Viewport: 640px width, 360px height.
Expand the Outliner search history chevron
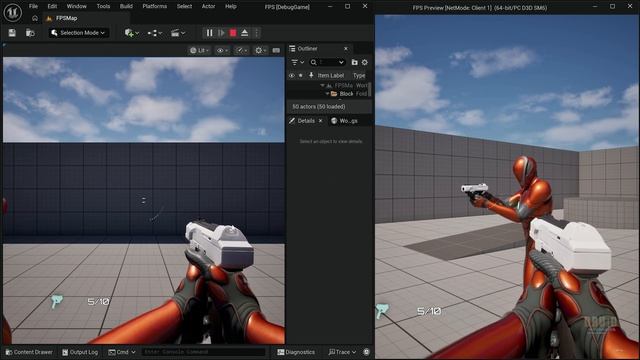click(341, 62)
